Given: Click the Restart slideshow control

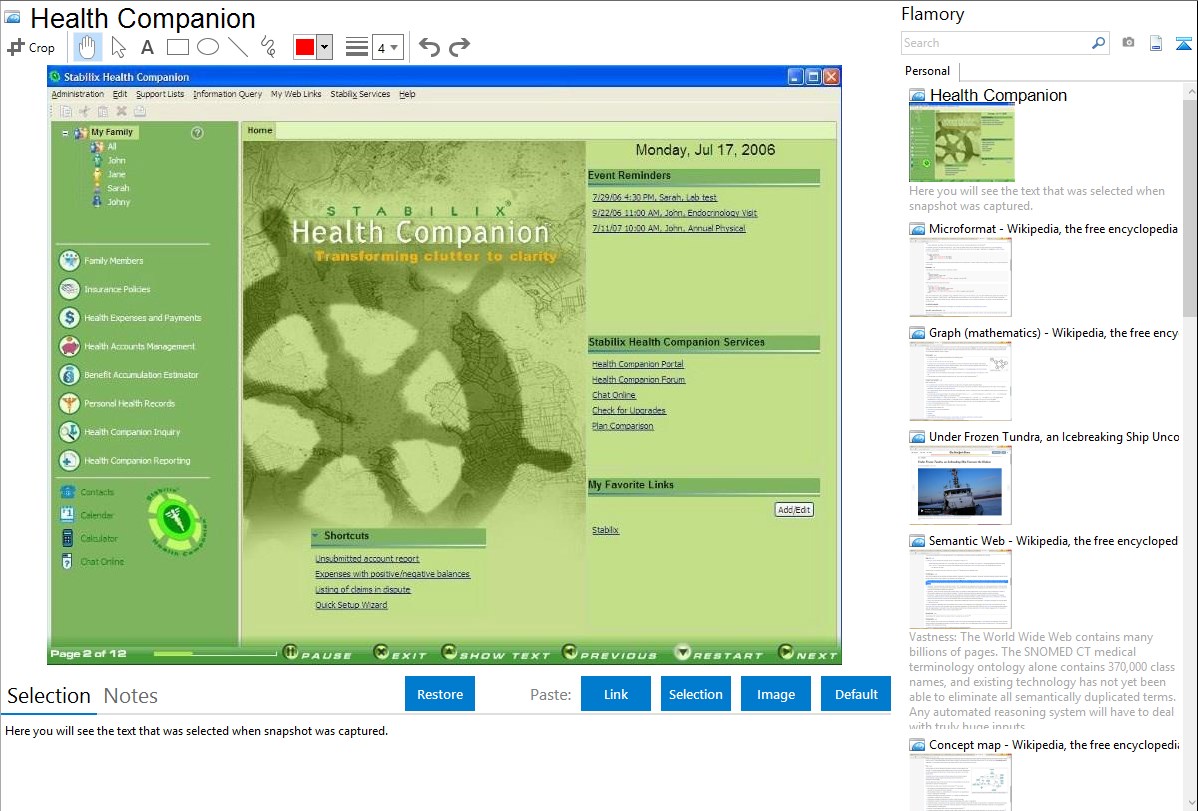Looking at the screenshot, I should [719, 654].
